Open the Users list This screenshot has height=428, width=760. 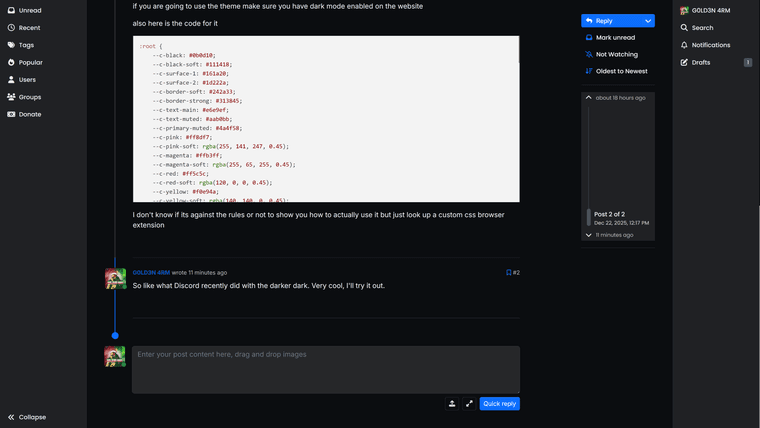pyautogui.click(x=27, y=79)
